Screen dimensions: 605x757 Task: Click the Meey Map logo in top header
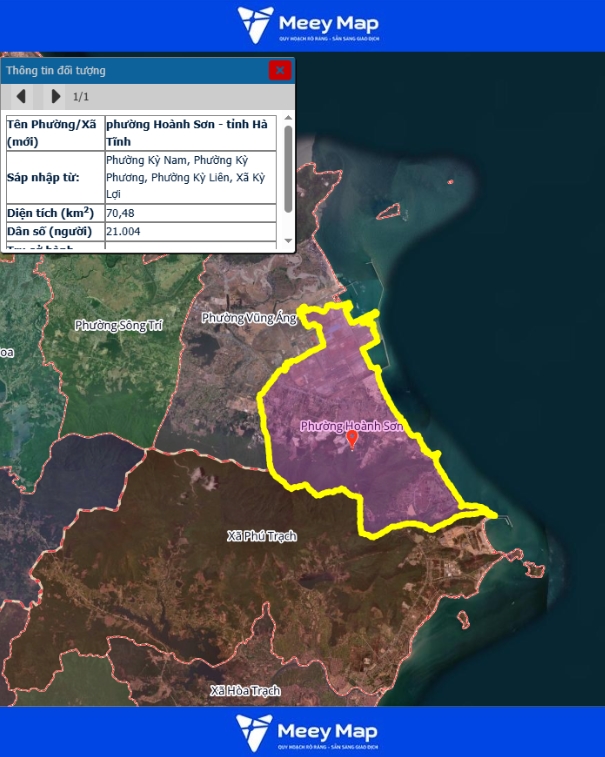[302, 25]
